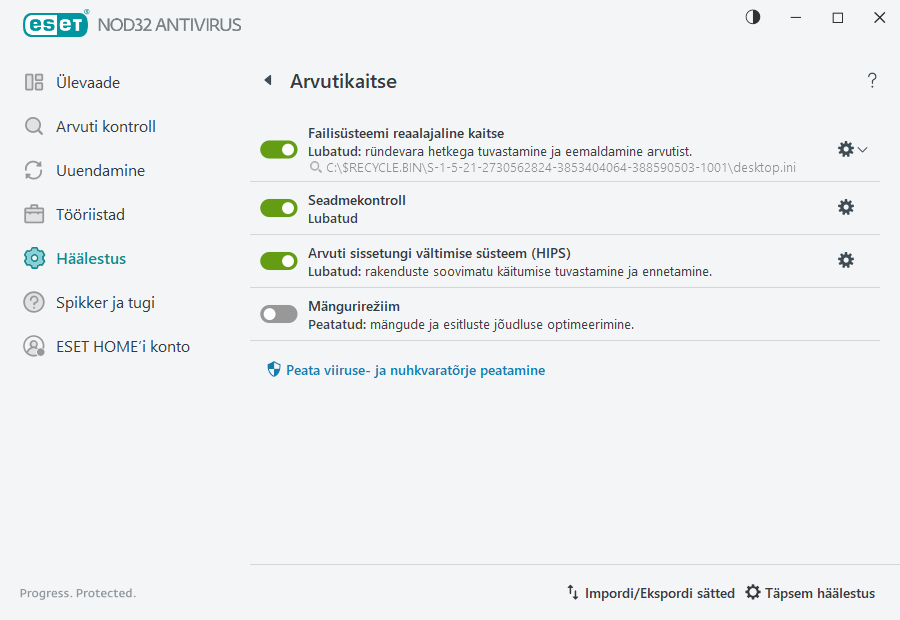Image resolution: width=900 pixels, height=620 pixels.
Task: Collapse Arvutikaitse with the back arrow
Action: pyautogui.click(x=267, y=81)
